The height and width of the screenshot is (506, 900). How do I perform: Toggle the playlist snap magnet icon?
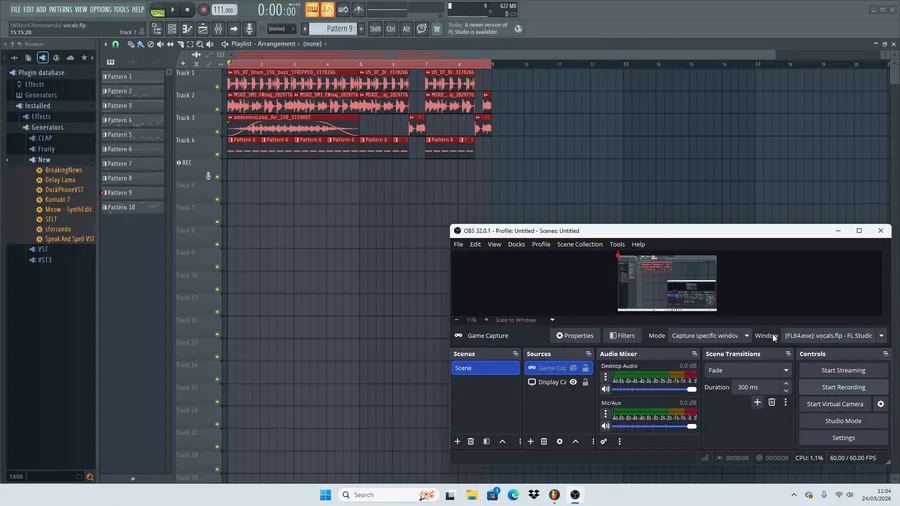(115, 44)
